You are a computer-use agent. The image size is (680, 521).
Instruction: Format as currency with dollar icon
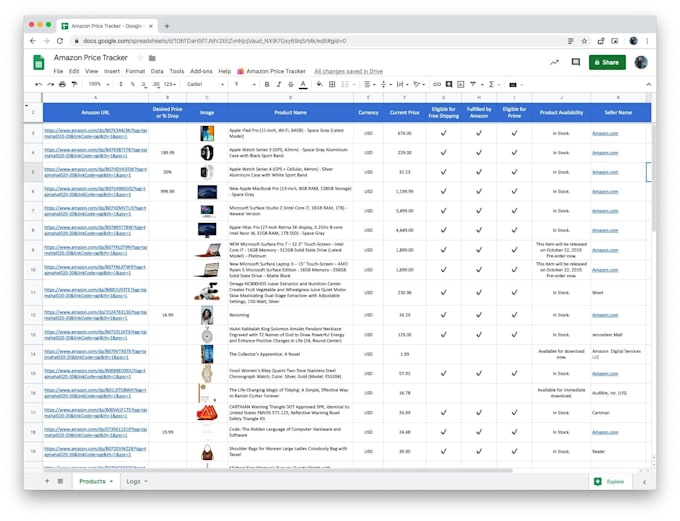(121, 84)
